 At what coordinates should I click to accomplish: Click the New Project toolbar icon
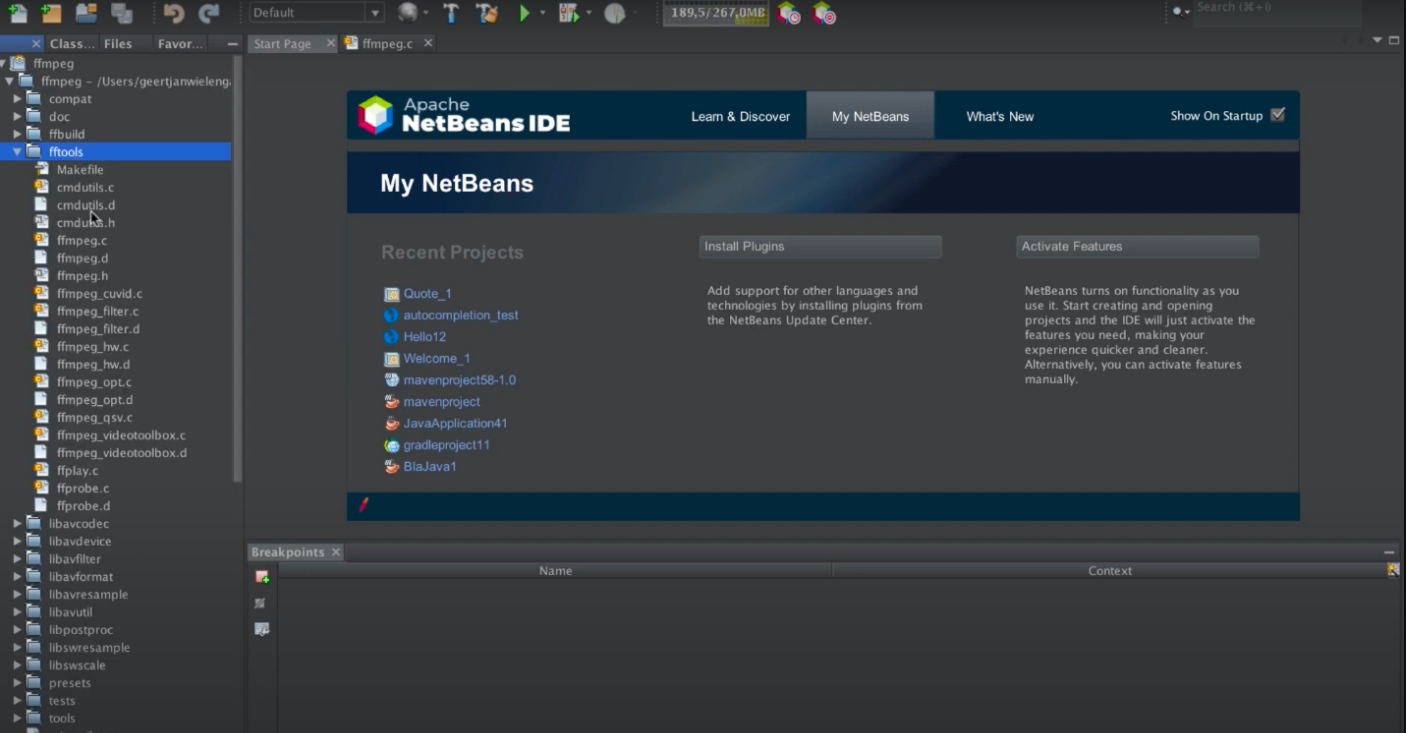[50, 13]
